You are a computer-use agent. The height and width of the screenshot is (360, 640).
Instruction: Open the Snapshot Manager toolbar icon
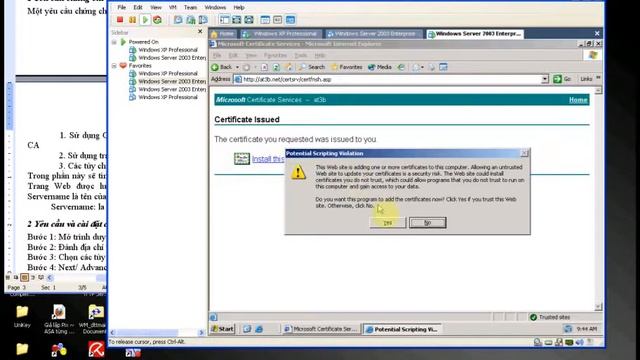(x=203, y=20)
